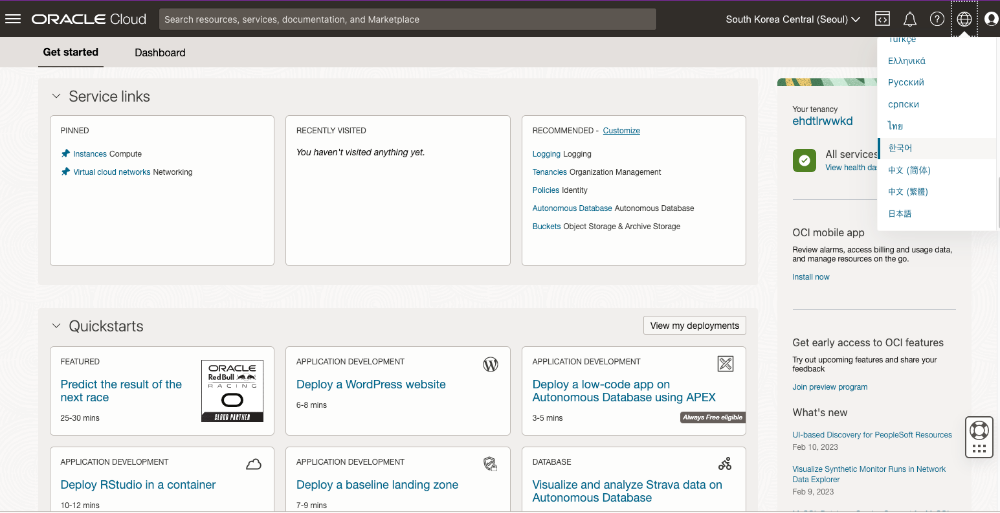Open Predict the result of the next race
Screen dimensions: 1000x513
[x=121, y=390]
